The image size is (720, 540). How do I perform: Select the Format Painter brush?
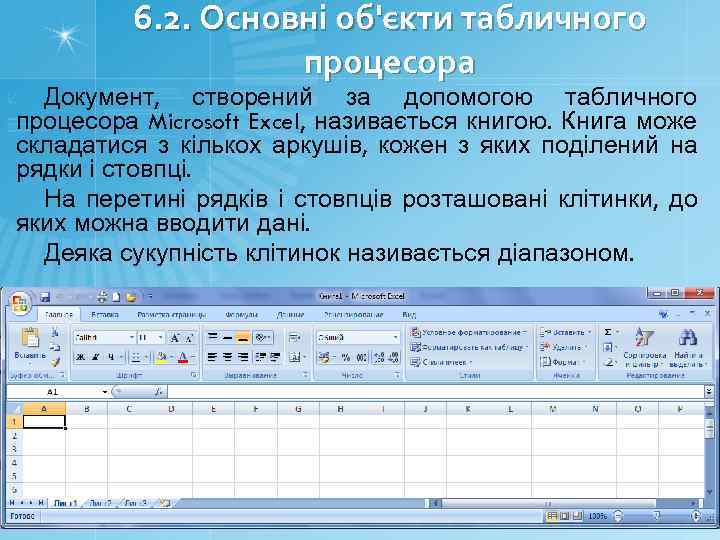tap(55, 362)
